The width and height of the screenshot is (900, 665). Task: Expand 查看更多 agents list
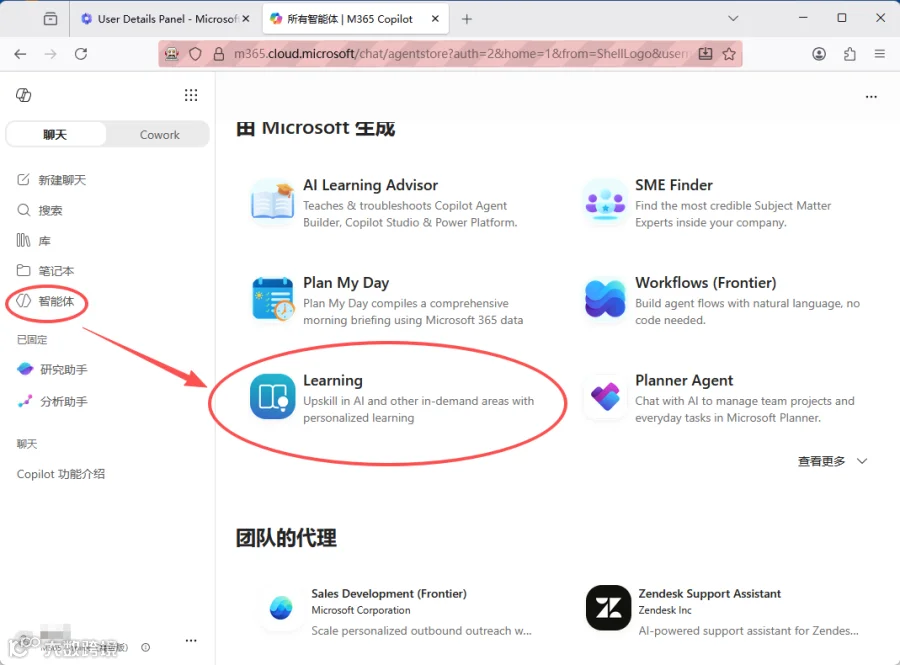coord(832,461)
